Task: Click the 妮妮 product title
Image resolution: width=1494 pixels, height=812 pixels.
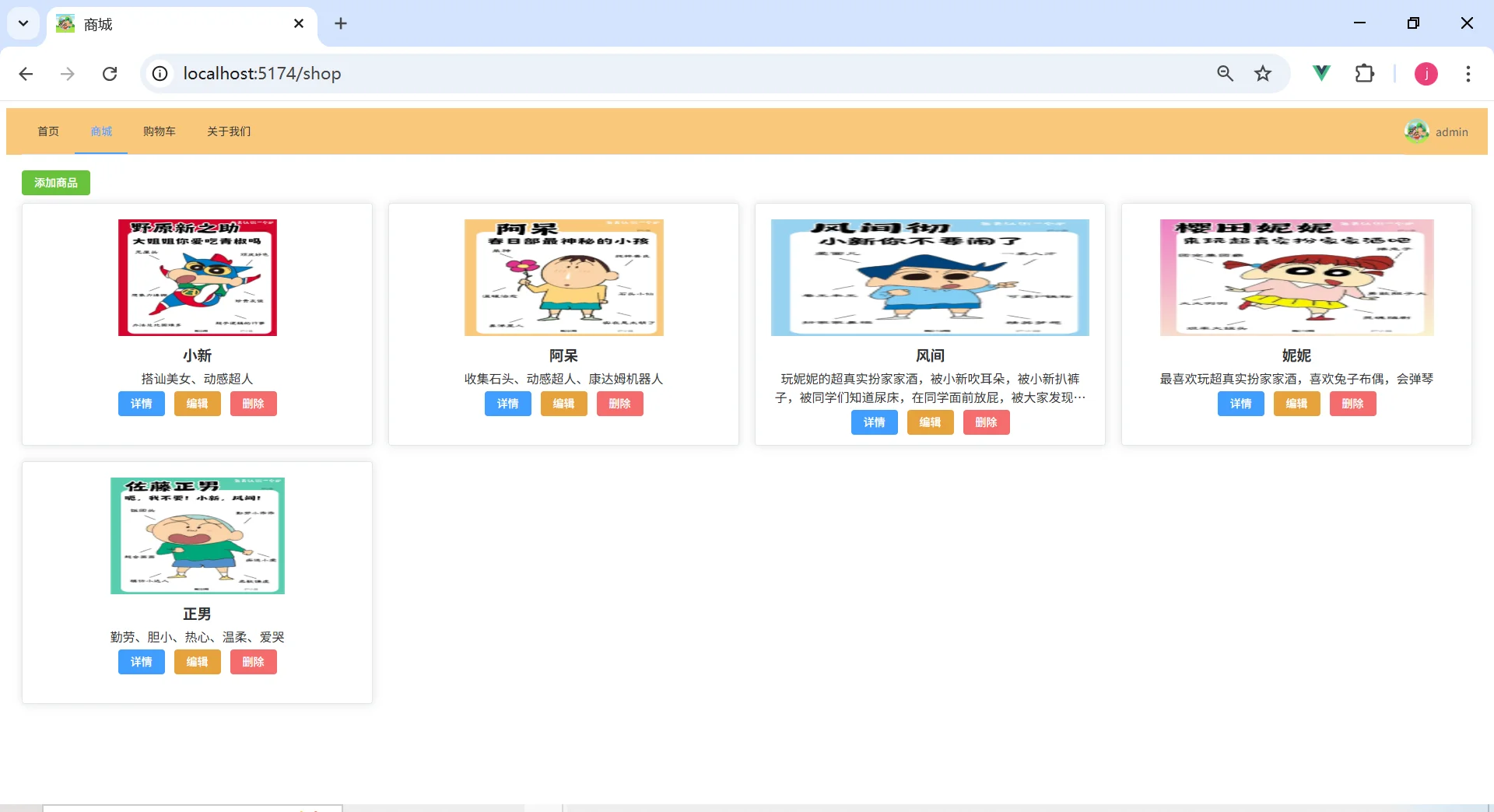Action: [1297, 356]
